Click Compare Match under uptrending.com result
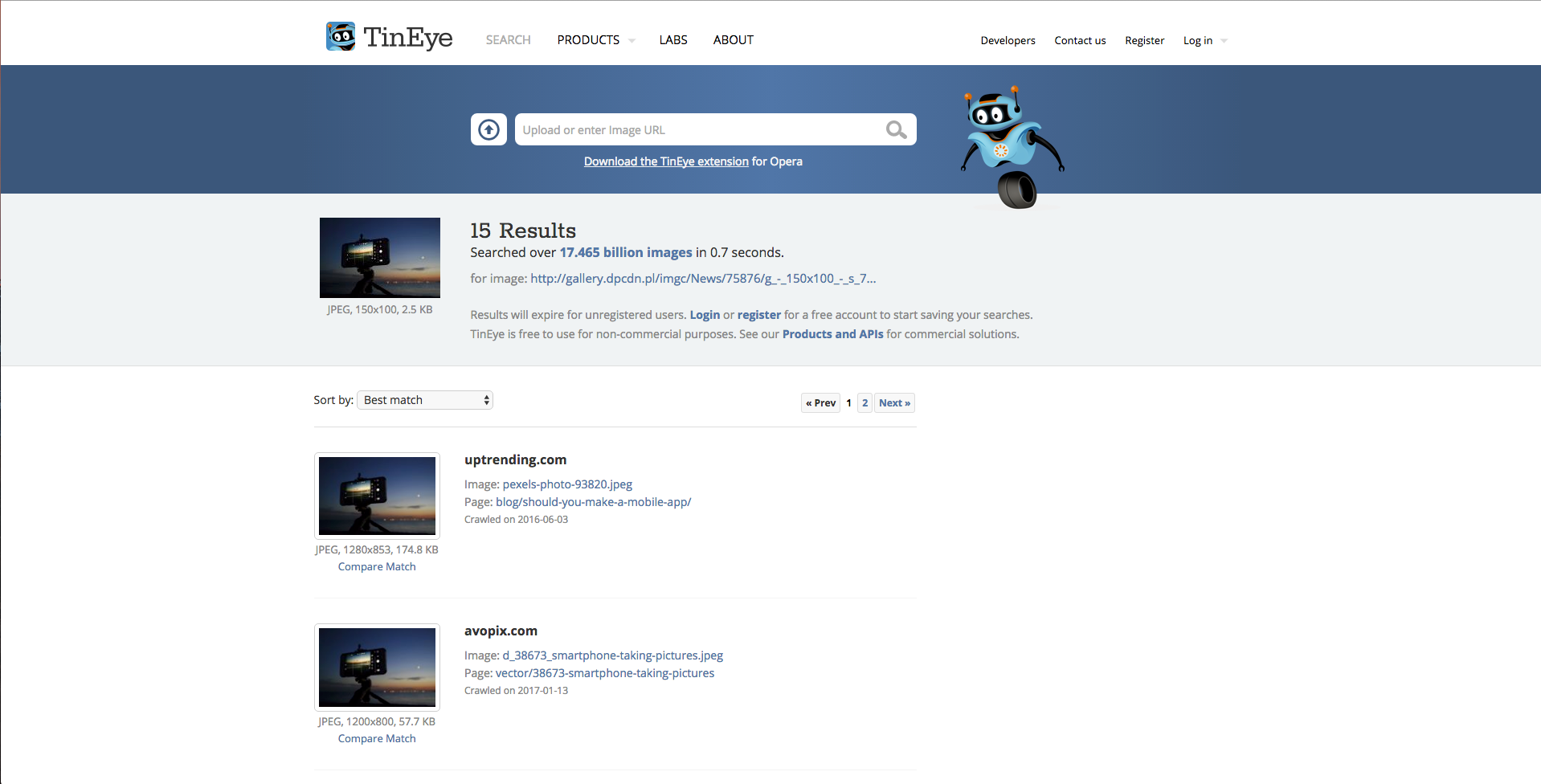Viewport: 1541px width, 784px height. [x=377, y=567]
